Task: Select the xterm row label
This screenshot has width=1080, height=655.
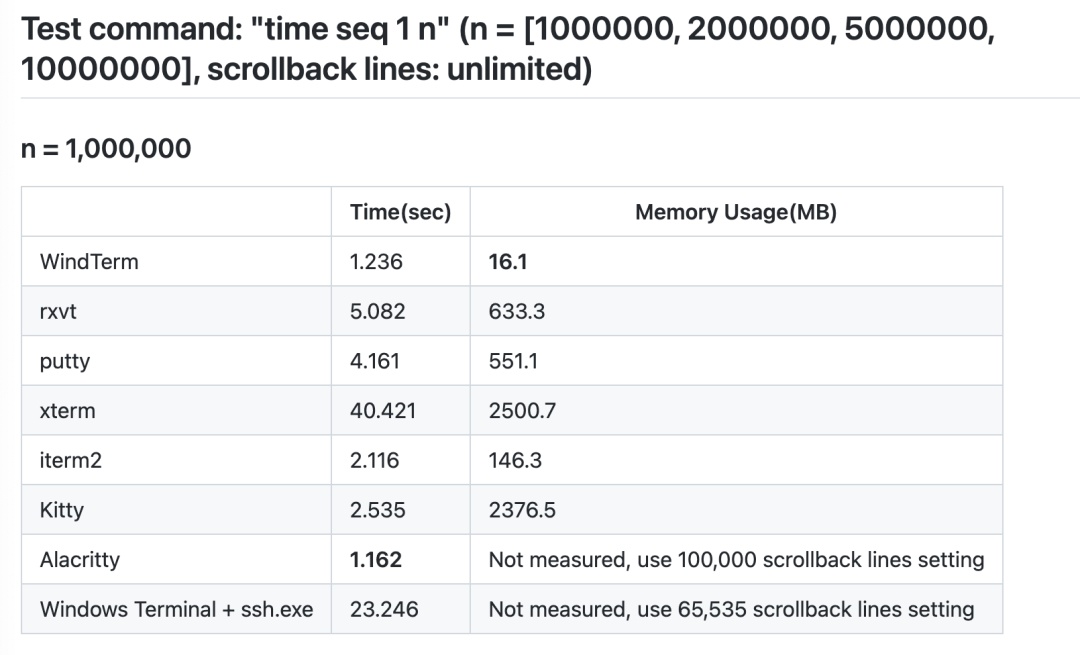Action: coord(67,411)
